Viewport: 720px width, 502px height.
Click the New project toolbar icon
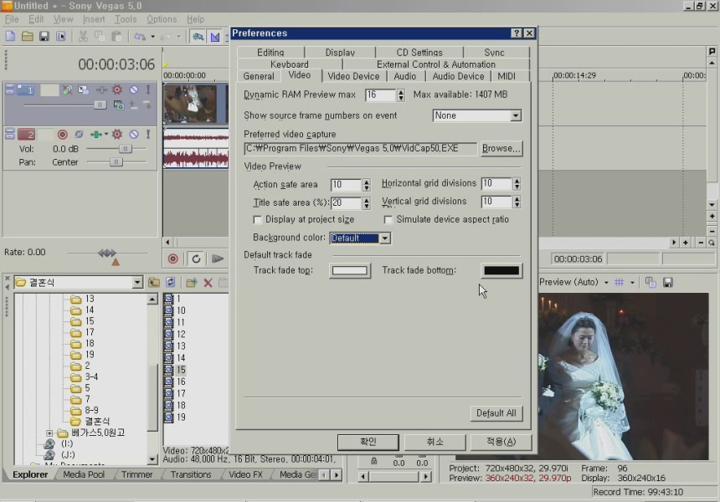pyautogui.click(x=10, y=36)
